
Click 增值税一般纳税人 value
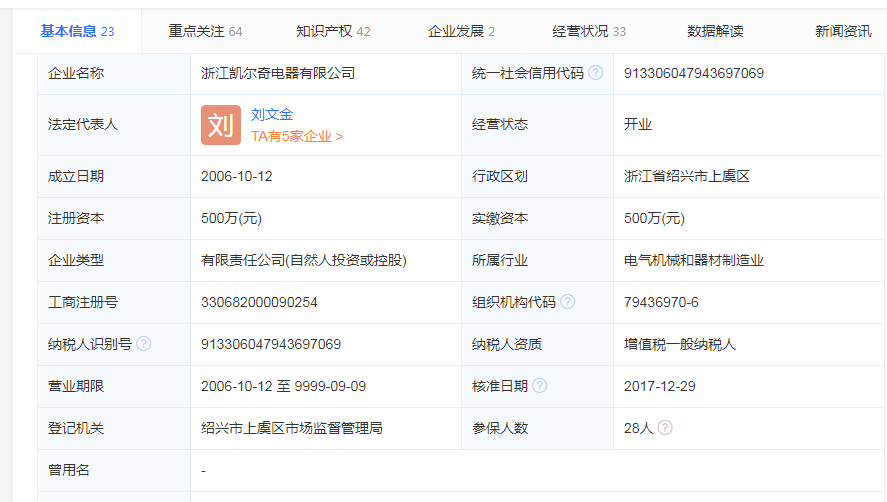click(679, 344)
